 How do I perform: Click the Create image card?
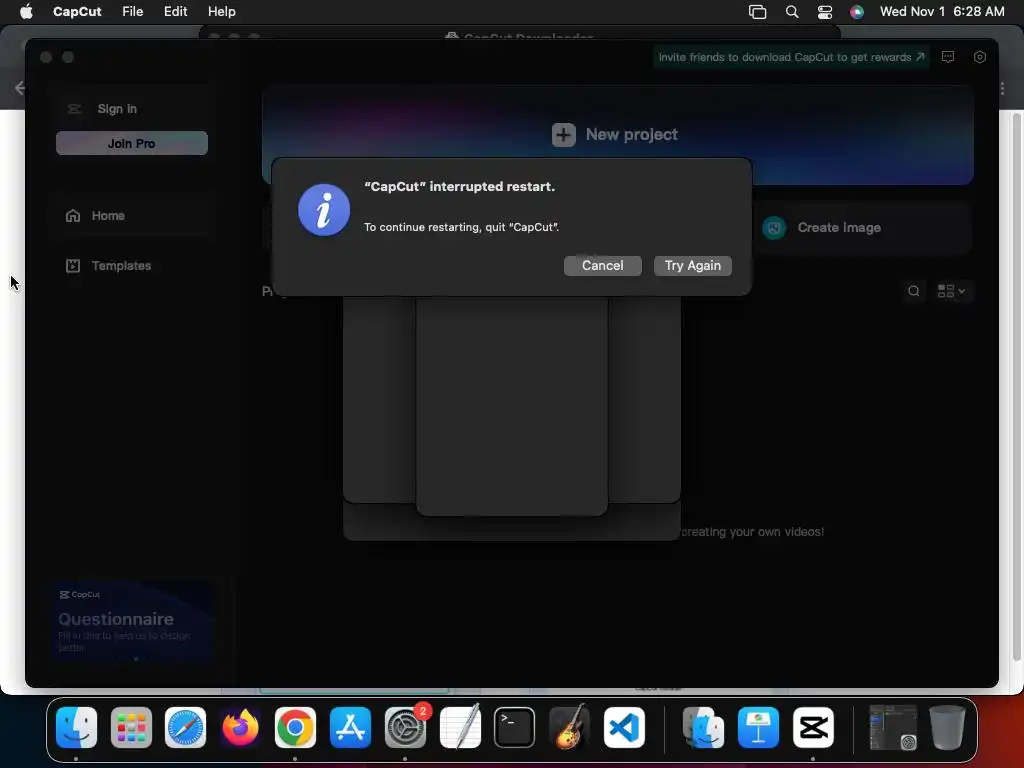(x=861, y=227)
